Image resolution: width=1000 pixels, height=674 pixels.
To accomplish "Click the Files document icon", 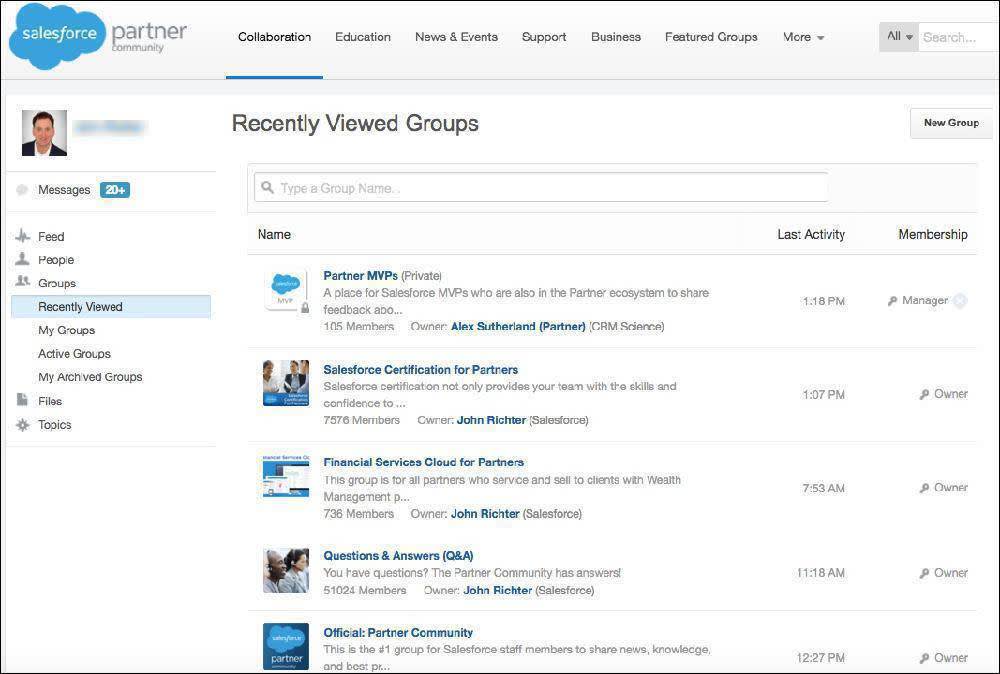I will (22, 400).
